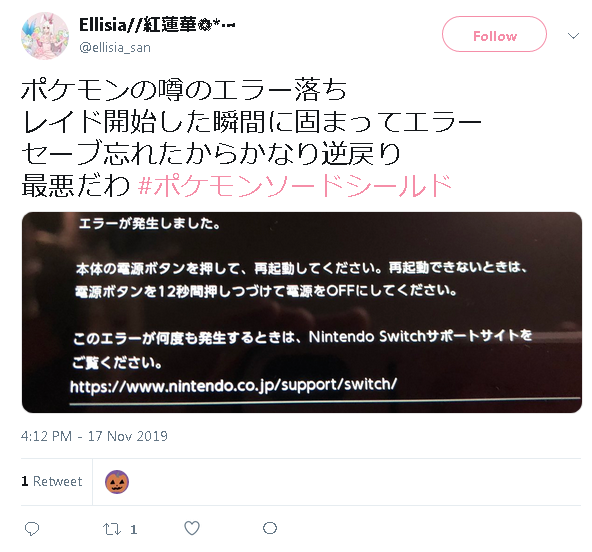This screenshot has height=552, width=592.
Task: Click the エラーが発生しました heading in image
Action: [x=150, y=224]
